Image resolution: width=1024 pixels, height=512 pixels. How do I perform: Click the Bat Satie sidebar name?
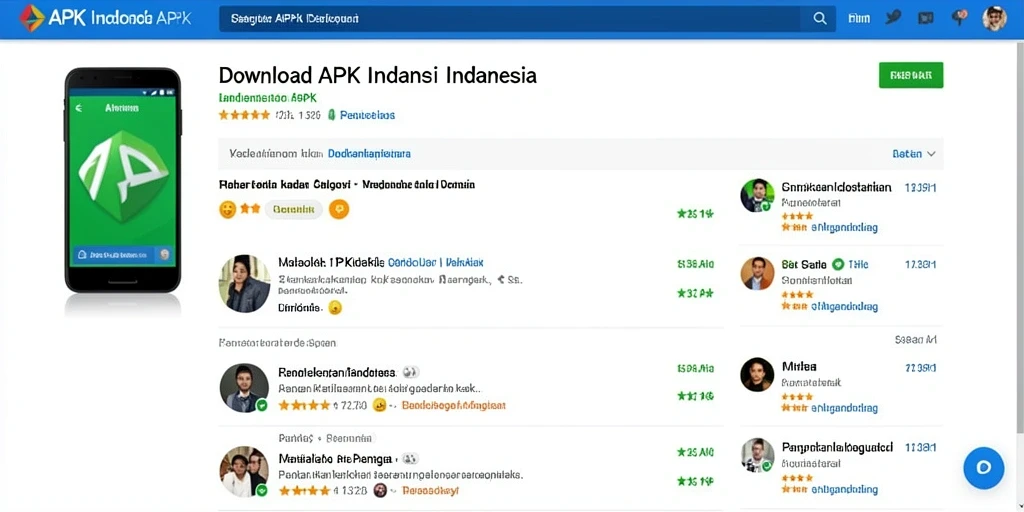point(804,264)
